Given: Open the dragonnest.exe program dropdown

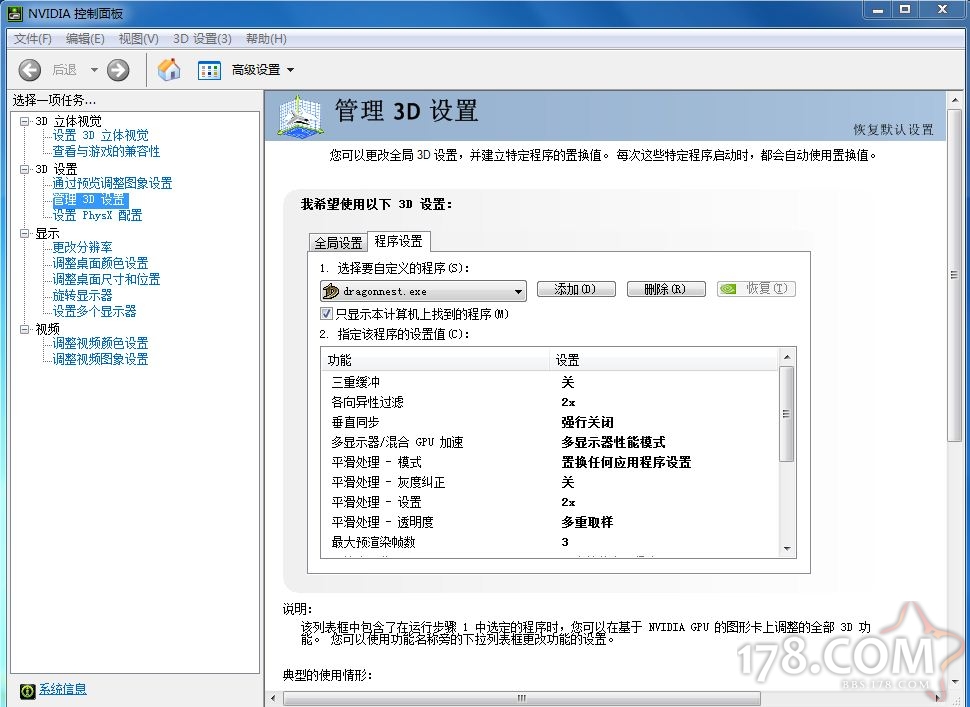Looking at the screenshot, I should tap(518, 291).
